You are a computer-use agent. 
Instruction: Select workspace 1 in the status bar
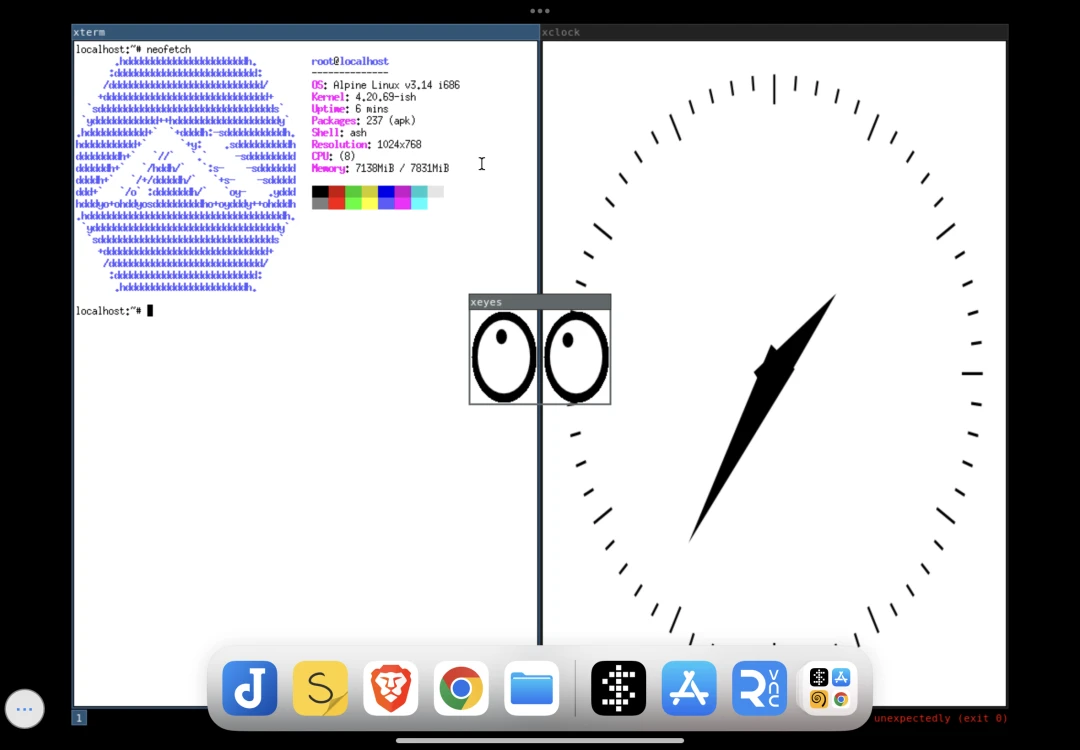click(x=79, y=717)
